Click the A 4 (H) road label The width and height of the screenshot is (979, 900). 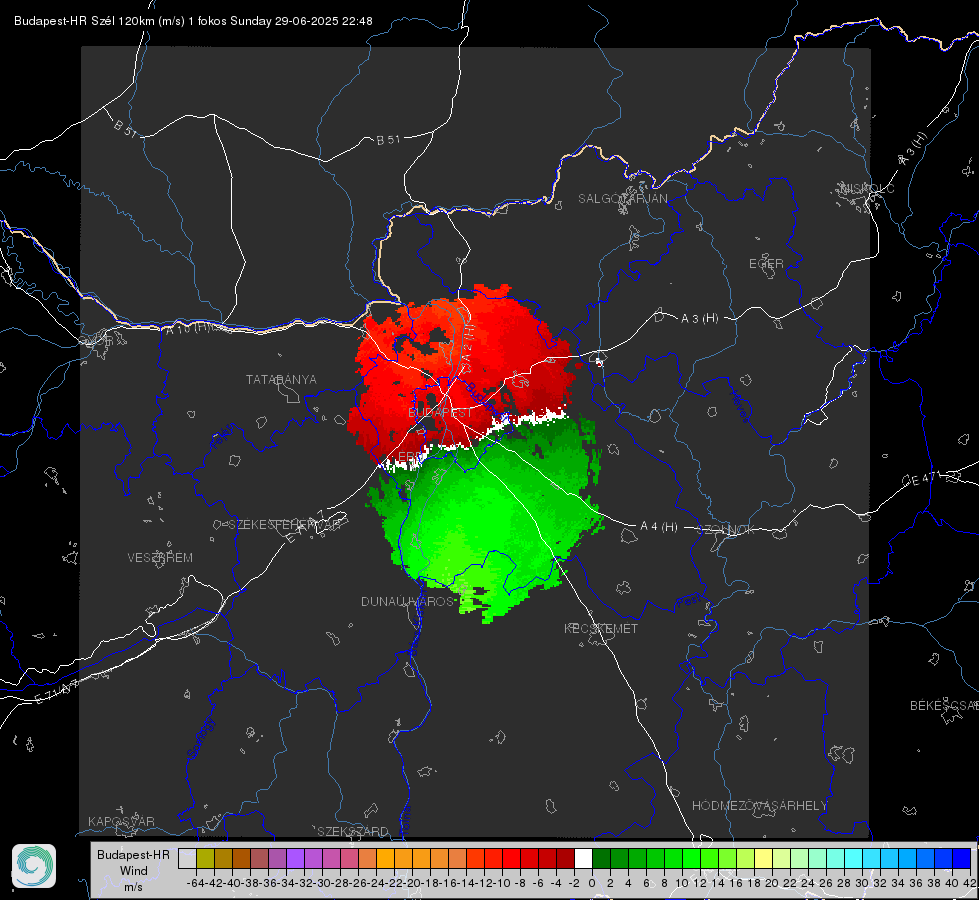tap(659, 527)
